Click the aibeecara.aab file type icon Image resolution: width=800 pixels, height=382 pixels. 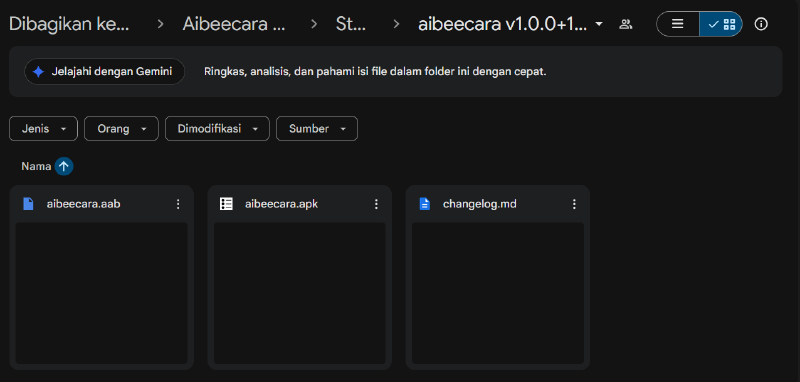tap(28, 204)
